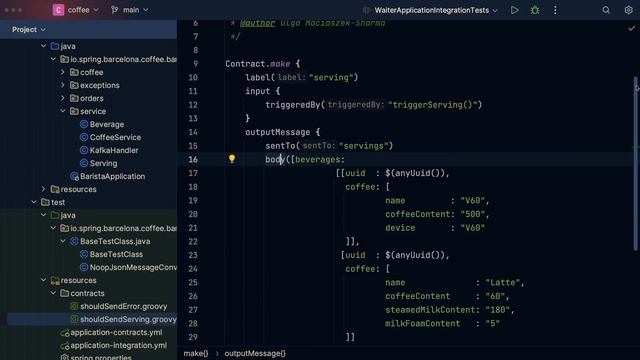This screenshot has height=360, width=640.
Task: Click the beverages key on line 16
Action: 317,160
